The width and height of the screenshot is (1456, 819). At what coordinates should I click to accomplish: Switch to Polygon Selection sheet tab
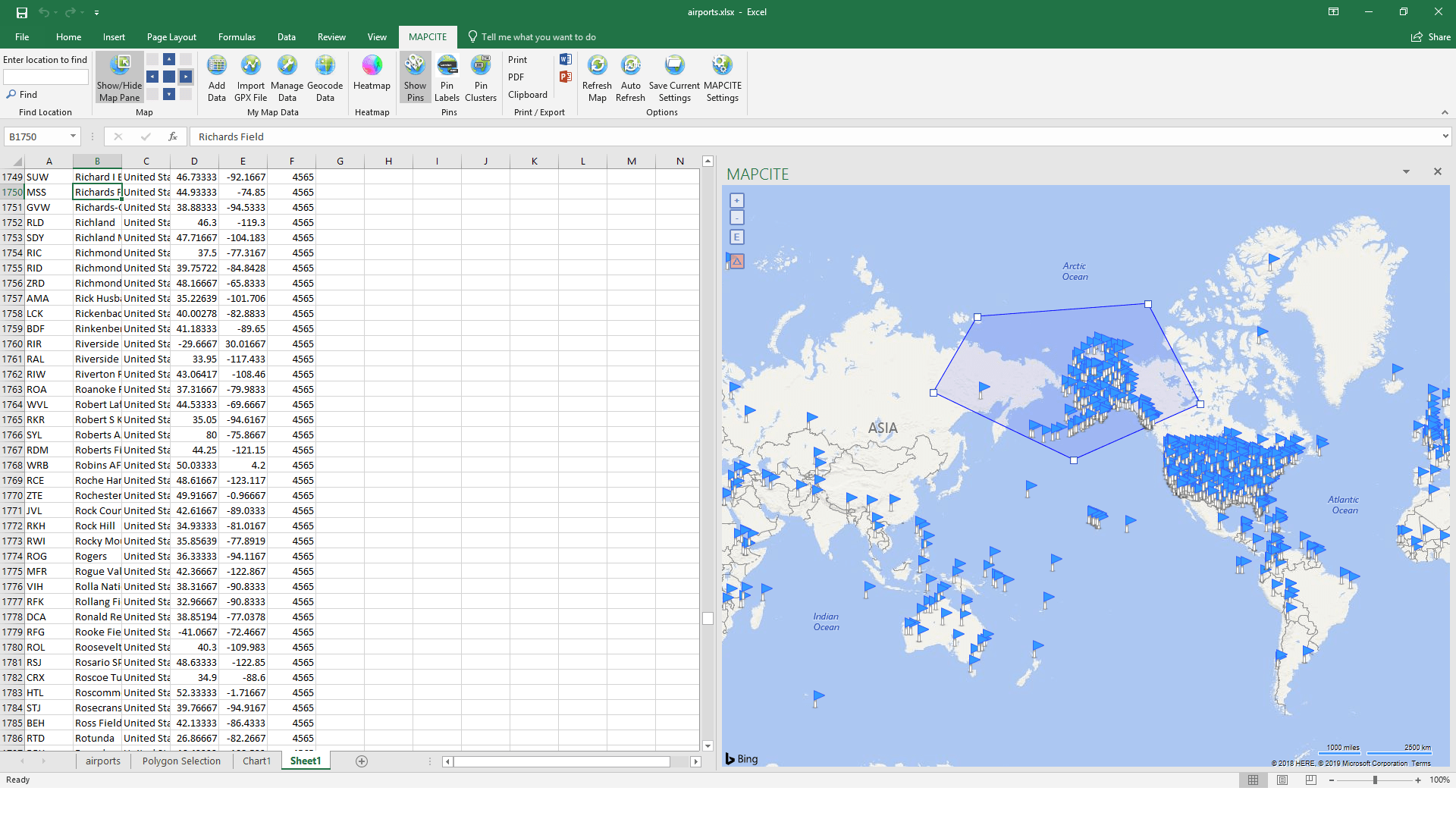181,761
